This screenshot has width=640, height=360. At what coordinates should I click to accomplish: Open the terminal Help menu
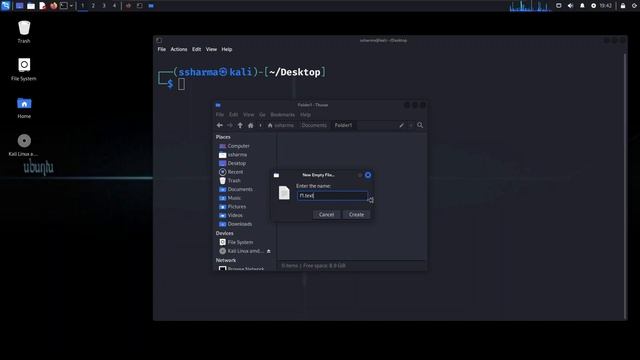pyautogui.click(x=227, y=49)
